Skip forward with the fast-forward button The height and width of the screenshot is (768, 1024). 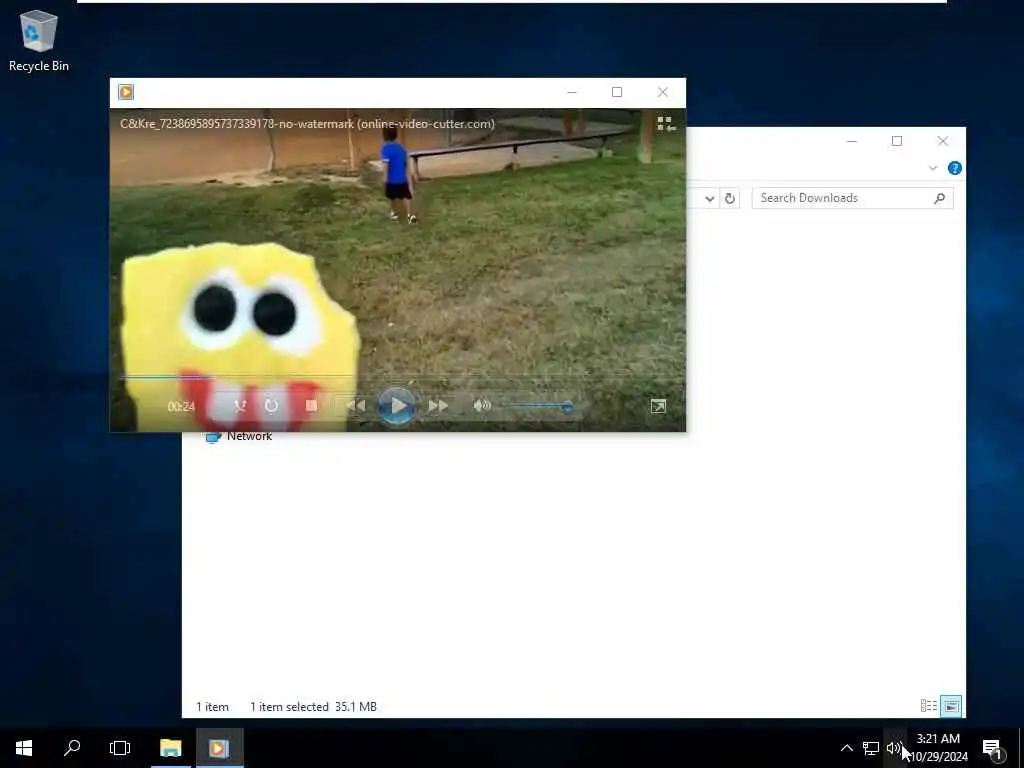point(438,406)
